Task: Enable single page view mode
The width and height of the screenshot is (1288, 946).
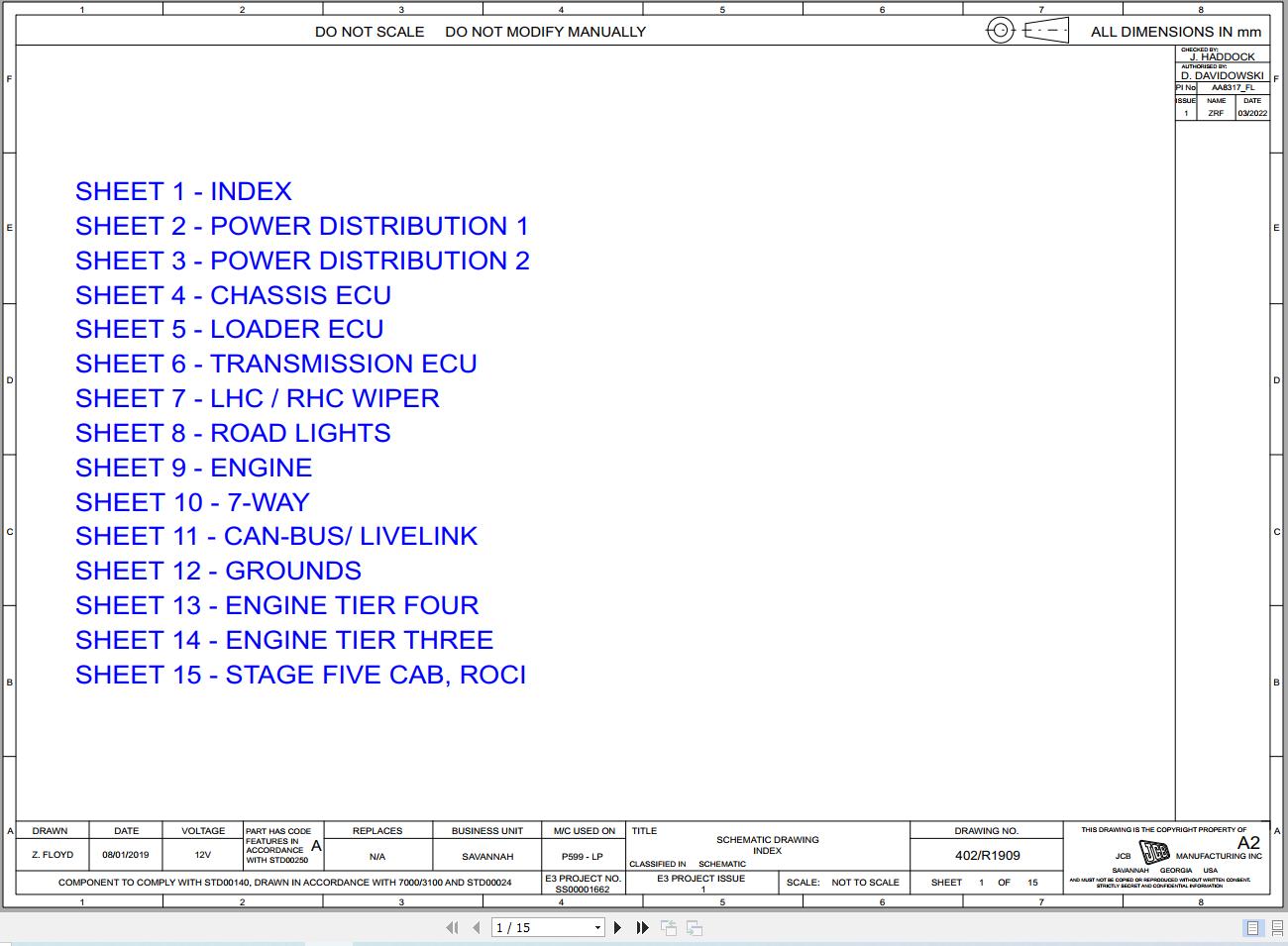Action: (1254, 927)
